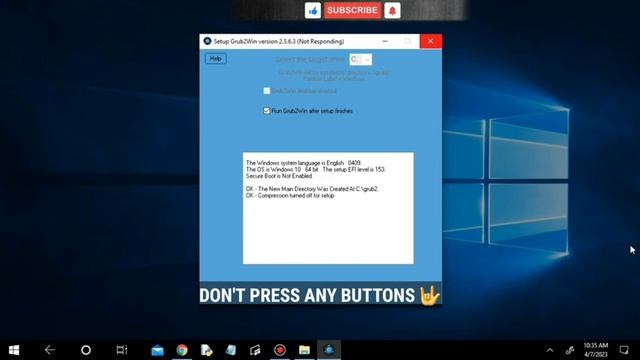The width and height of the screenshot is (640, 360).
Task: Open Cortana circle on the taskbar
Action: (x=86, y=350)
